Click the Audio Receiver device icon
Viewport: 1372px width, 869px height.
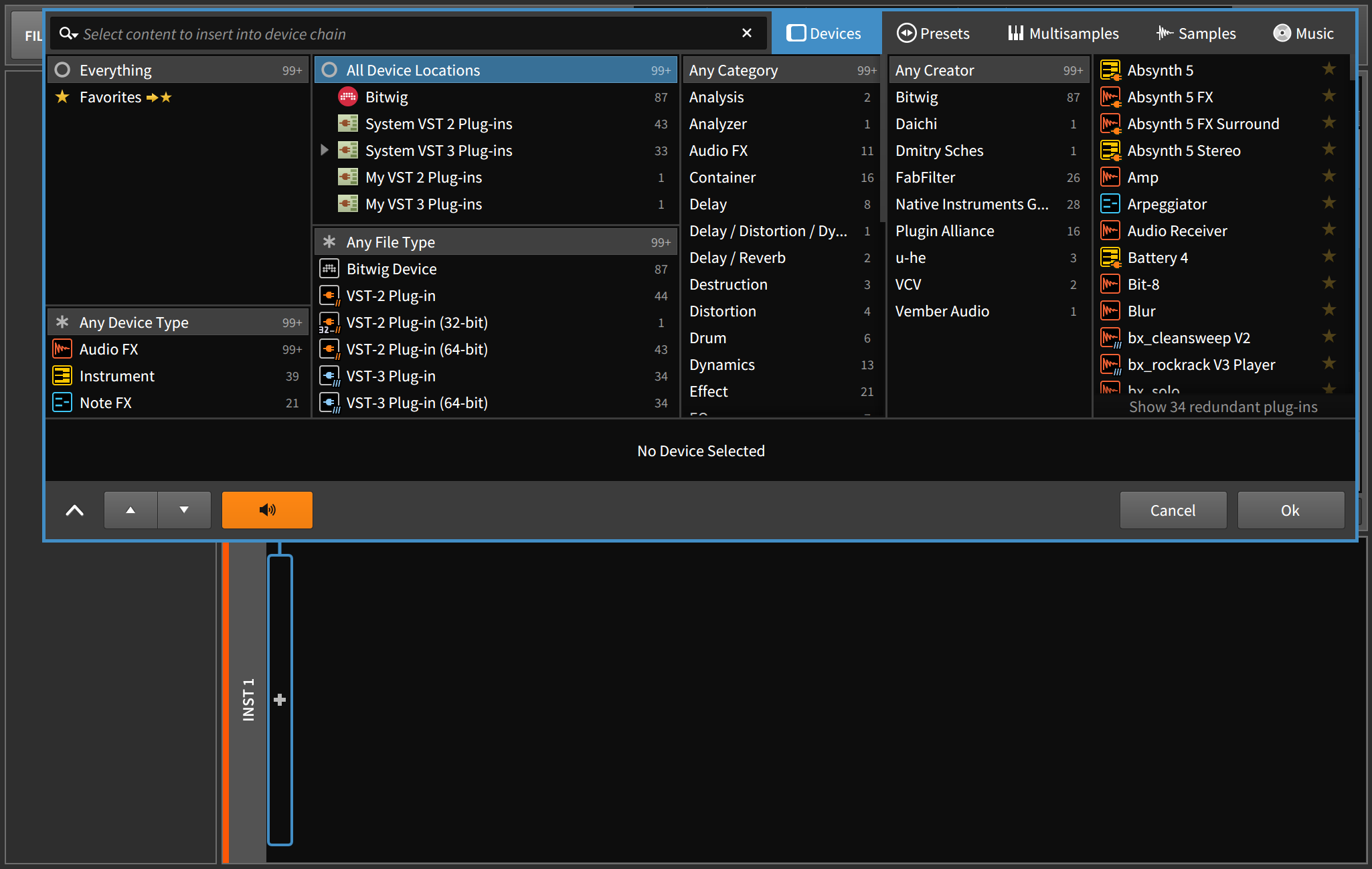click(1110, 230)
